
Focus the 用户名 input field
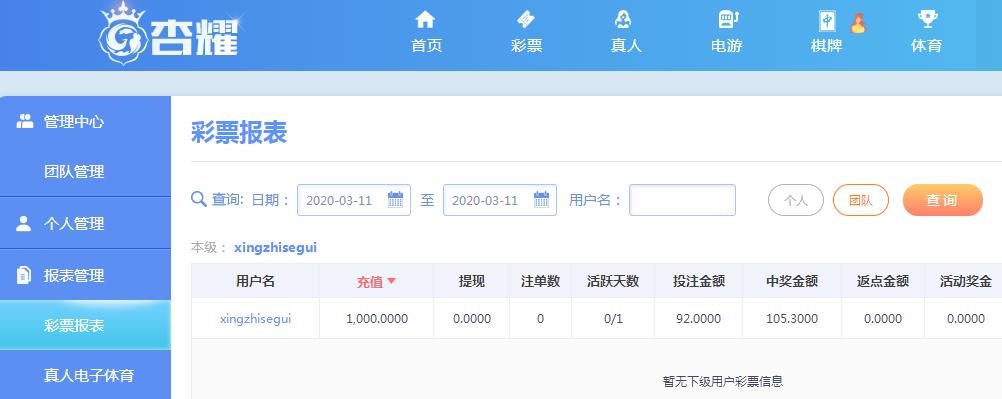tap(682, 200)
